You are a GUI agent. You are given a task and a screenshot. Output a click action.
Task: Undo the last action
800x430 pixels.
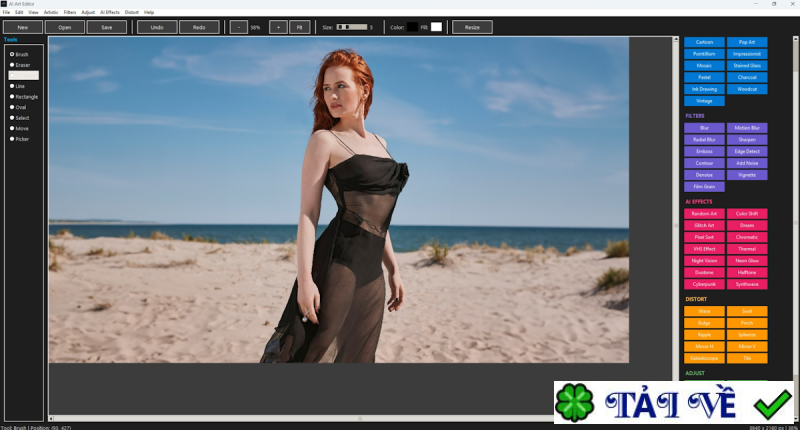(x=157, y=27)
